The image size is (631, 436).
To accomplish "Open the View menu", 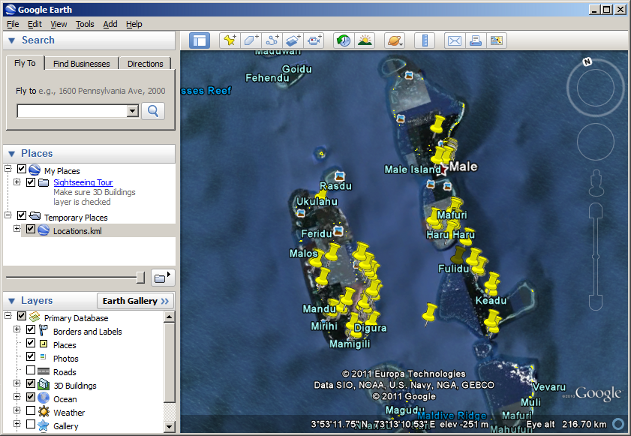I will coord(59,24).
